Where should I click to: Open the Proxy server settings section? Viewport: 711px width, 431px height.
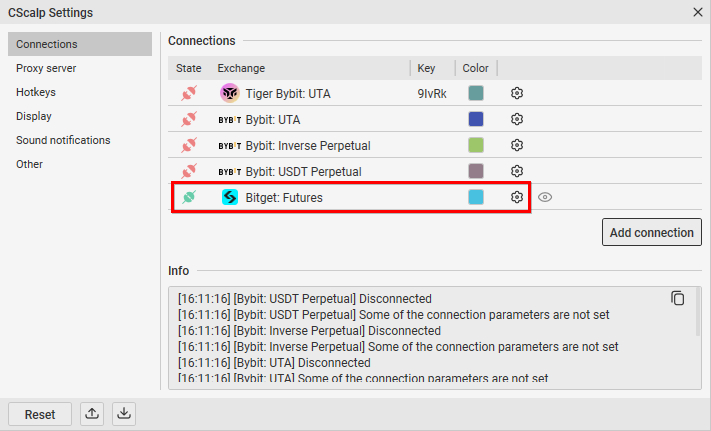46,68
